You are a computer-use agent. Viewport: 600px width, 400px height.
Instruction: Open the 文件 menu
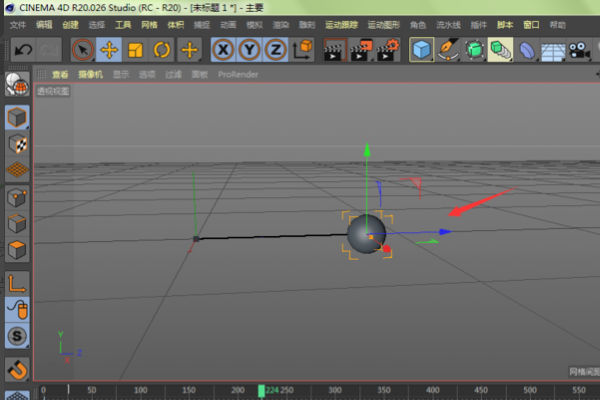(17, 24)
